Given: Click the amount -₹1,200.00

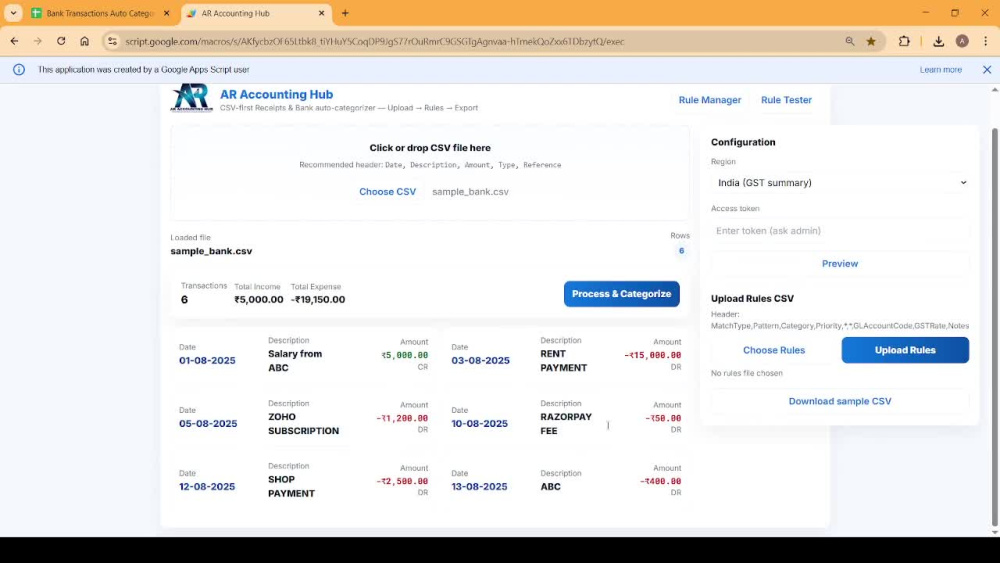Looking at the screenshot, I should [402, 418].
